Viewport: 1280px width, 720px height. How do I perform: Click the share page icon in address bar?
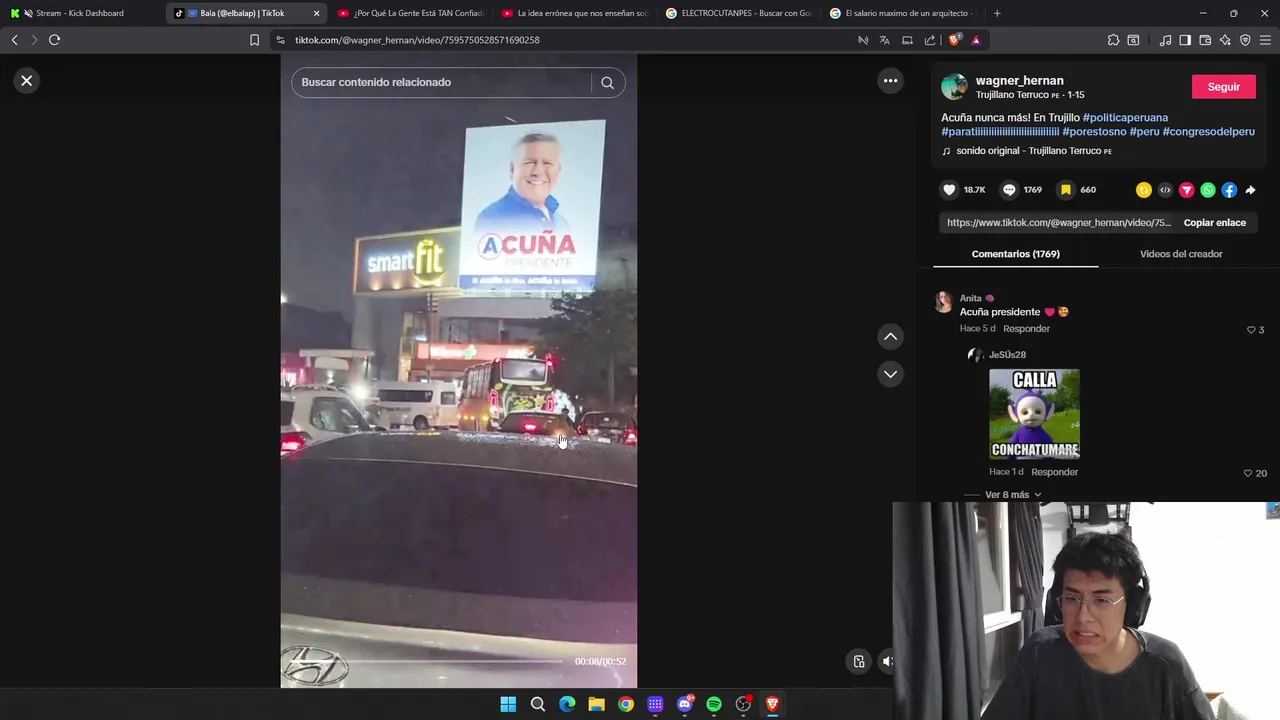[930, 40]
